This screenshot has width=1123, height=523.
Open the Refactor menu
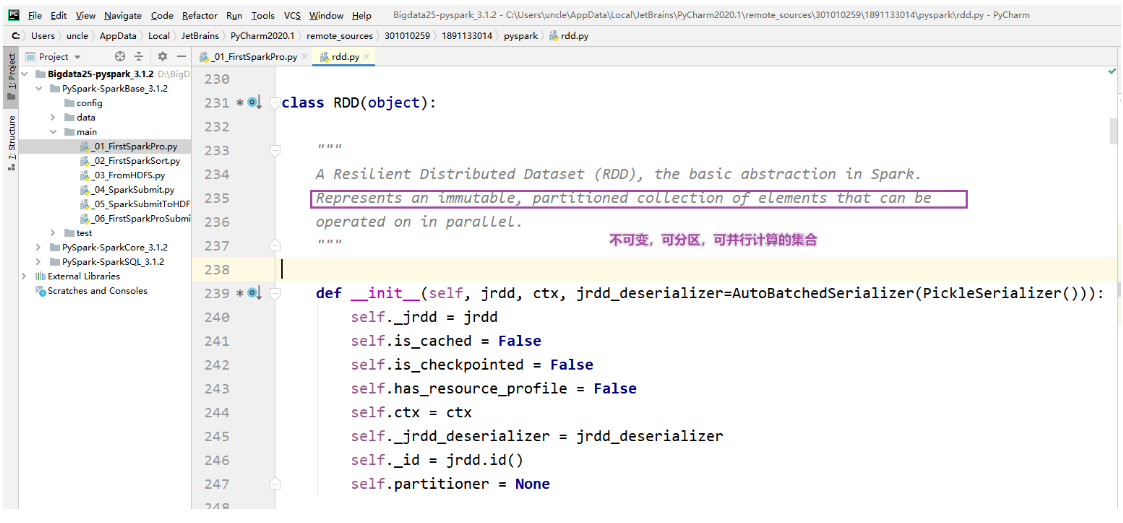(200, 16)
